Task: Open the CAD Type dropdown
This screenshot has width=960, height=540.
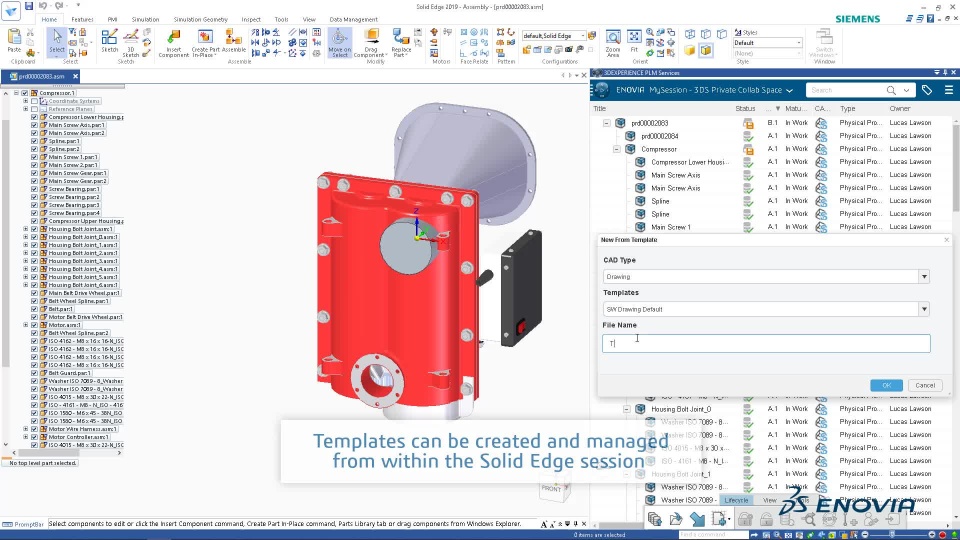Action: coord(924,277)
